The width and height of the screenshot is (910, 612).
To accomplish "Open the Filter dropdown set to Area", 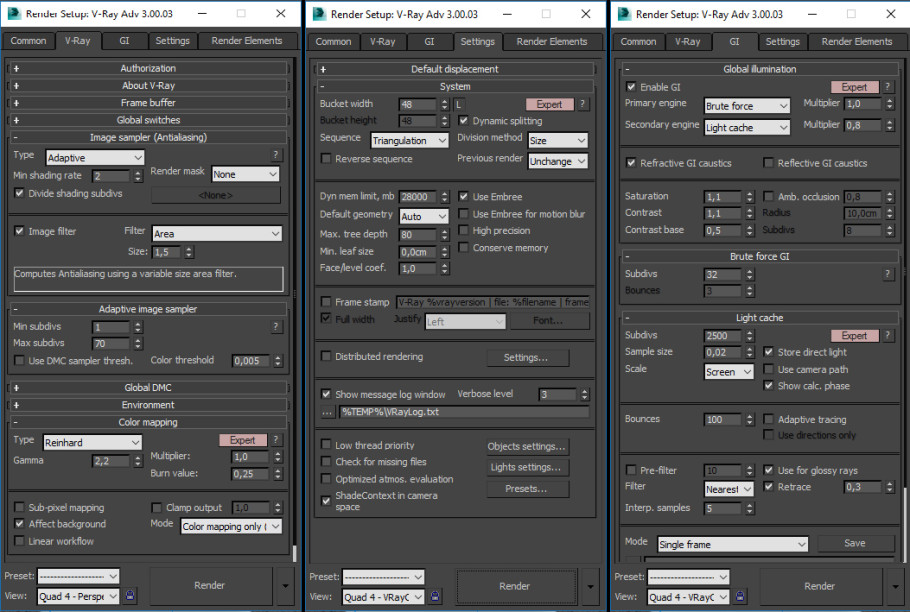I will [217, 234].
